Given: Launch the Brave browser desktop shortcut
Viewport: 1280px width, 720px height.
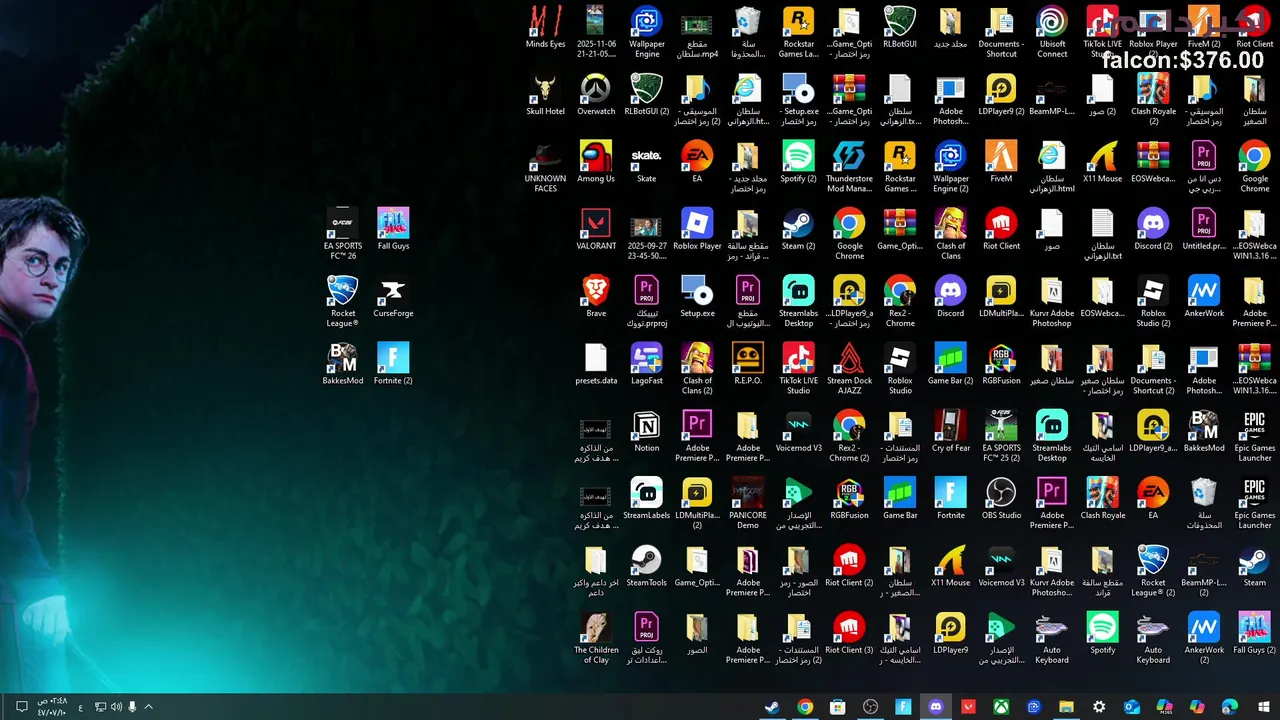Looking at the screenshot, I should pyautogui.click(x=596, y=296).
